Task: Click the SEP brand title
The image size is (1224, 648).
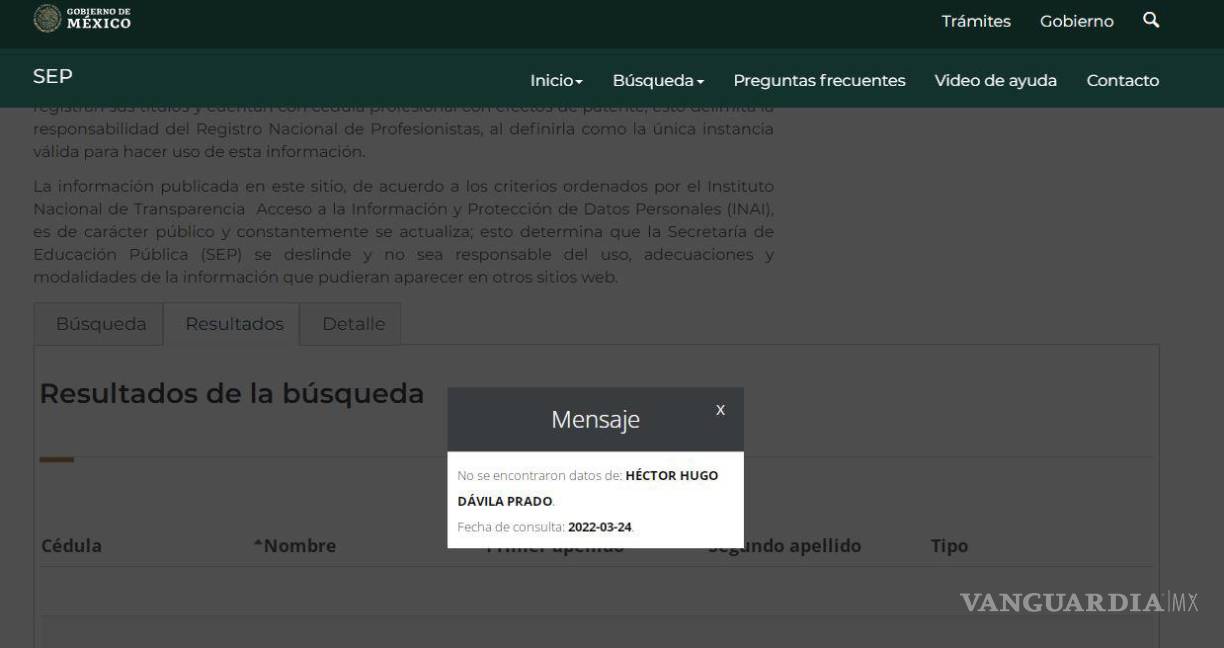Action: [x=52, y=77]
